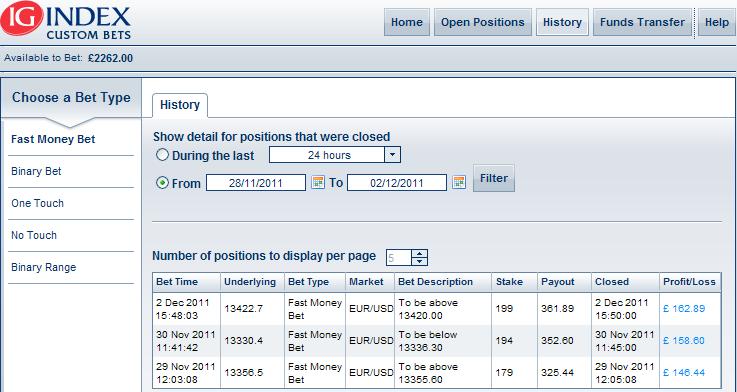This screenshot has height=392, width=737.
Task: Select the 'During the last' radio option
Action: 162,155
